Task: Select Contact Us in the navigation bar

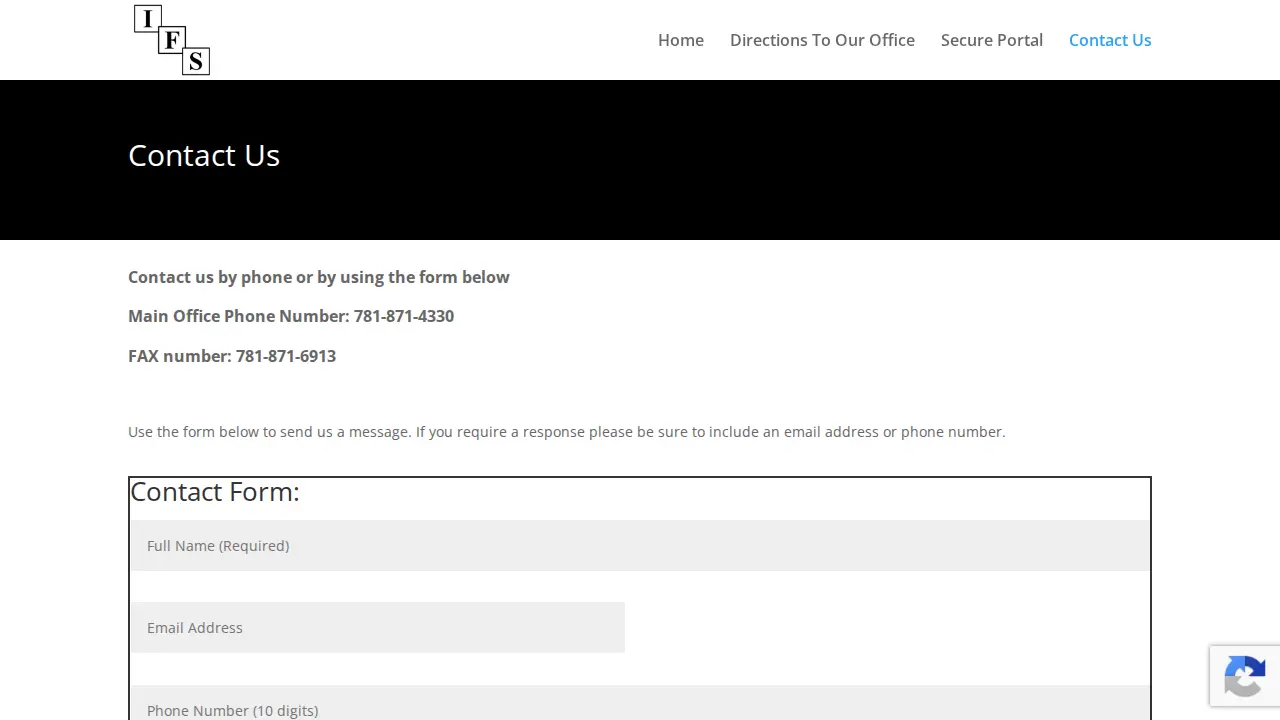Action: point(1110,40)
